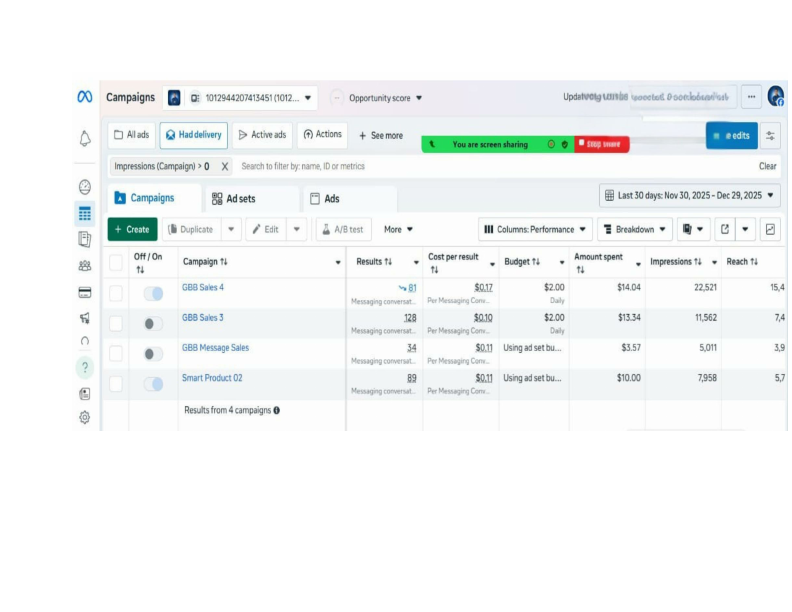Screen dimensions: 792x612
Task: Open settings gear icon in sidebar
Action: [85, 417]
